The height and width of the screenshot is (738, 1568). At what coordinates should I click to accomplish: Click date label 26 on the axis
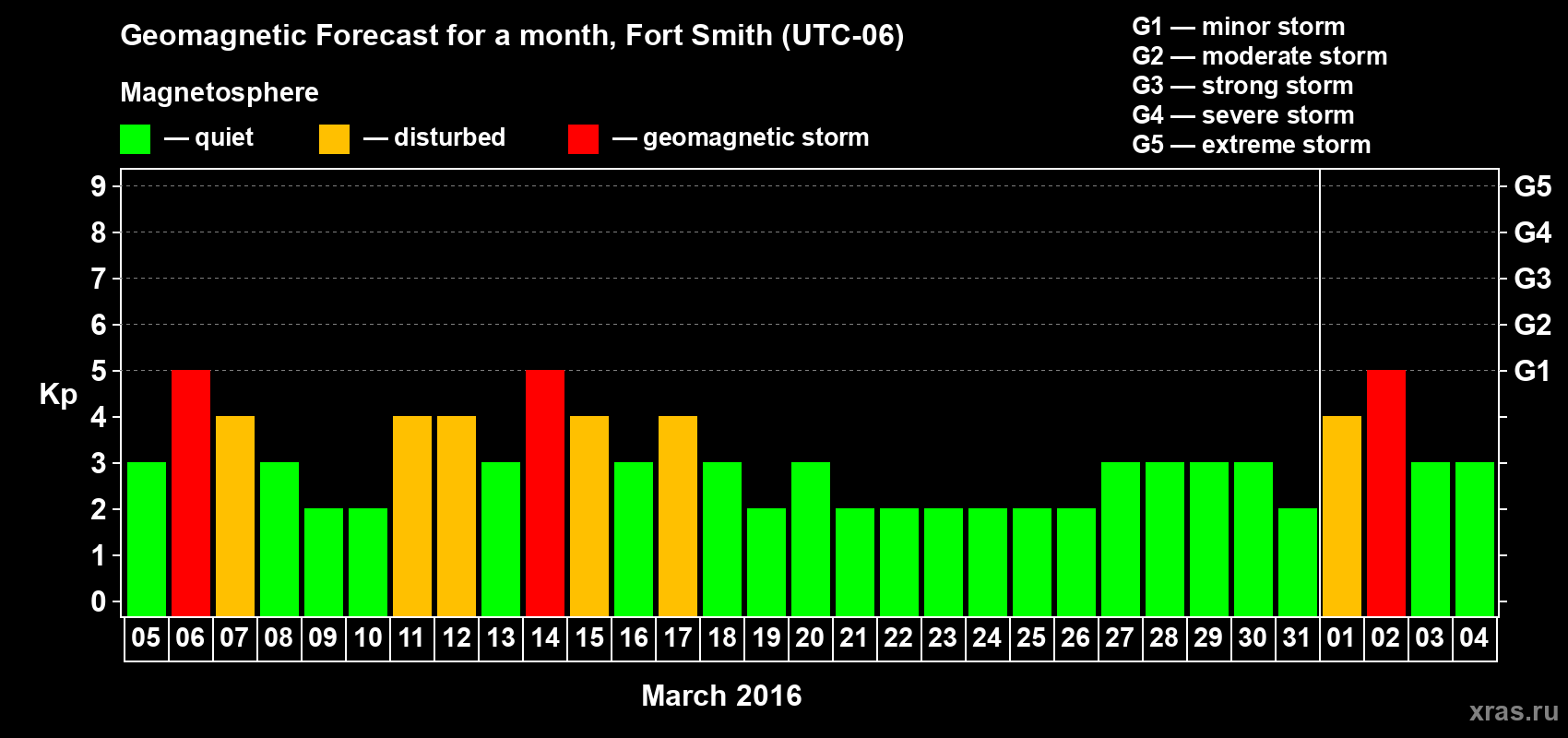(x=1075, y=637)
